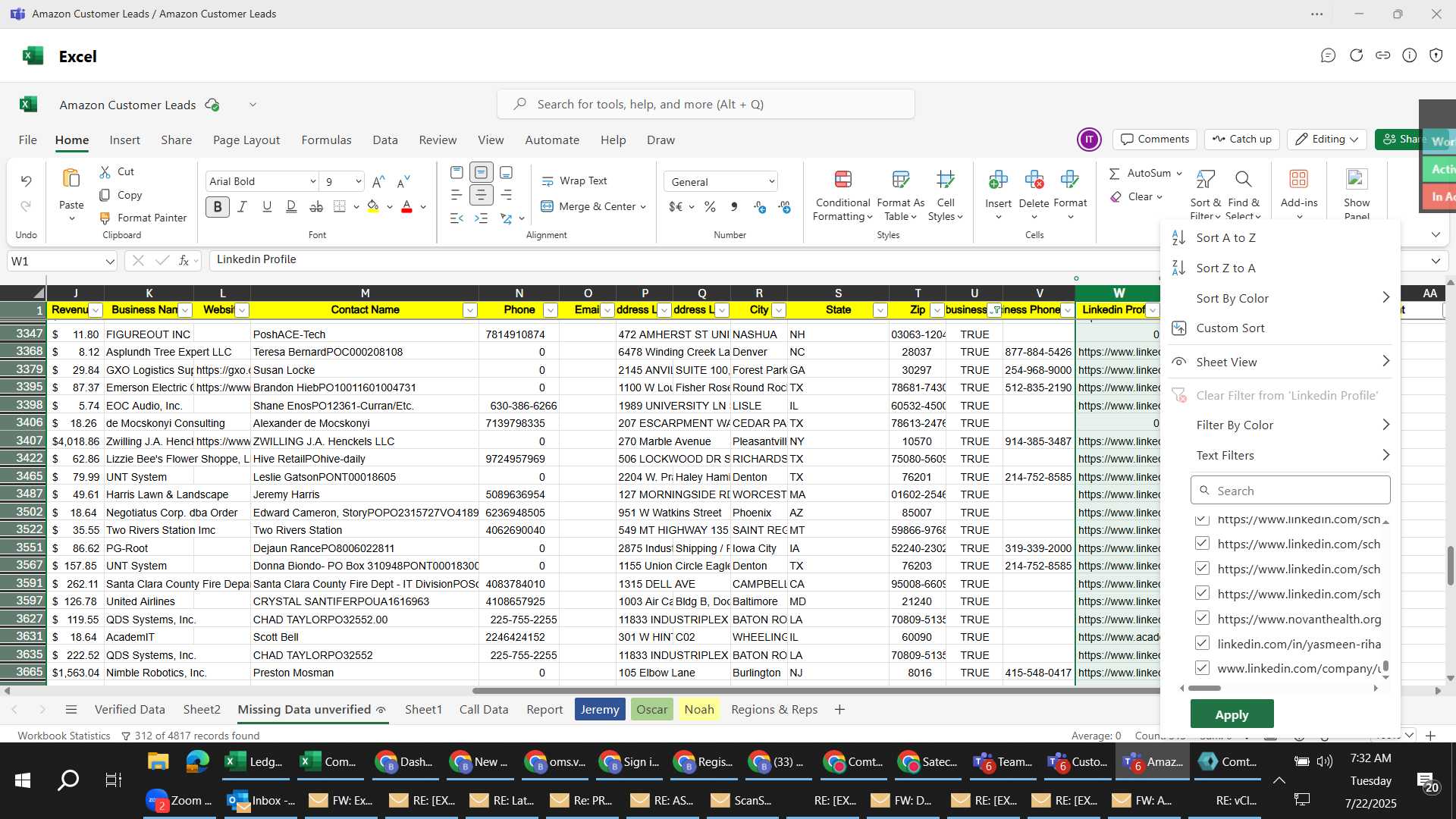Click the filter list Search field

click(x=1290, y=491)
